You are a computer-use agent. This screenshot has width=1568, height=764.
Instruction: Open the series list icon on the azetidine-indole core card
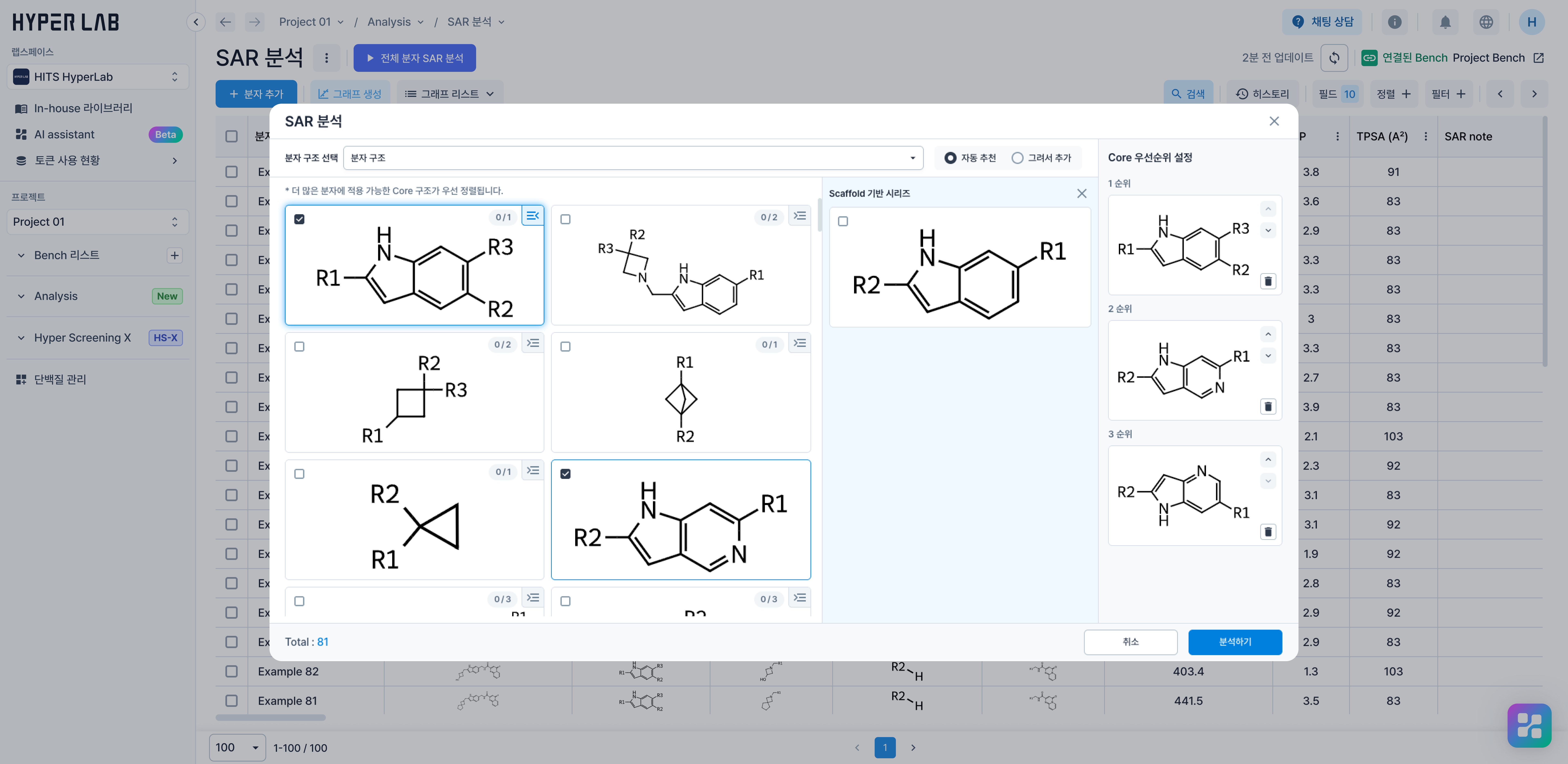coord(799,216)
